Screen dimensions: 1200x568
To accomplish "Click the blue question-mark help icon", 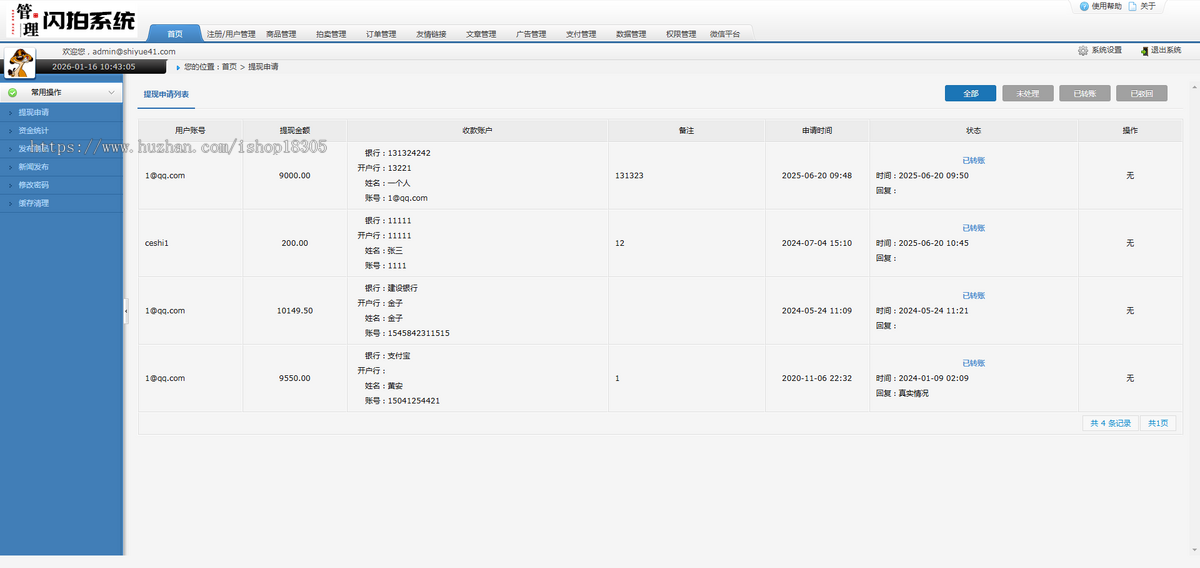I will [x=1084, y=6].
